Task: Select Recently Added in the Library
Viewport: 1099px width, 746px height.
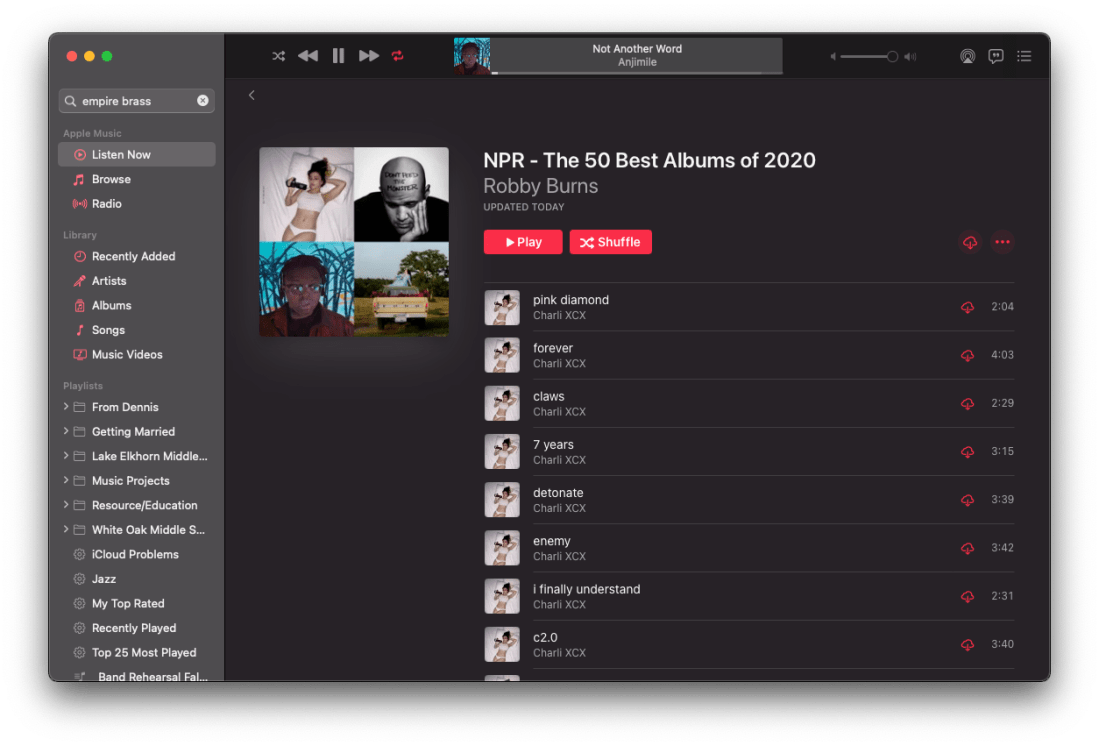Action: (133, 257)
